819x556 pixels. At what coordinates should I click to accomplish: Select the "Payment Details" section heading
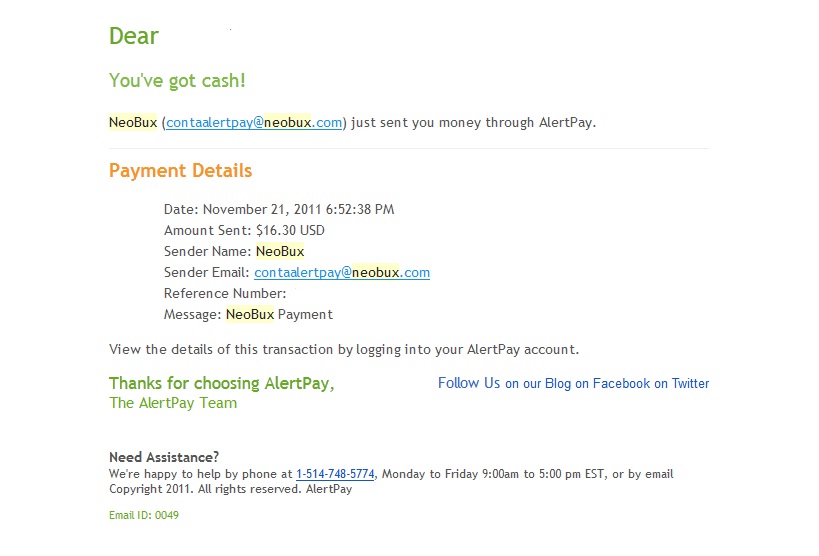(180, 170)
